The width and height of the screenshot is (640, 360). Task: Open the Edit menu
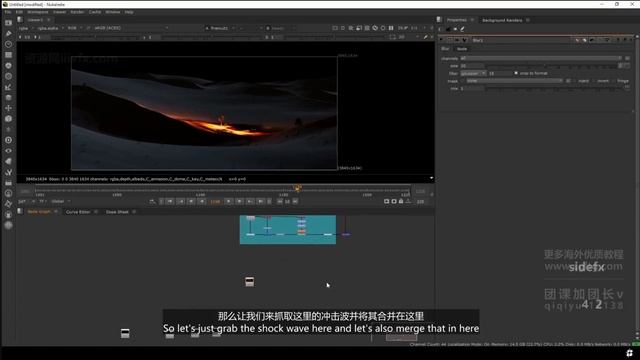coord(19,12)
